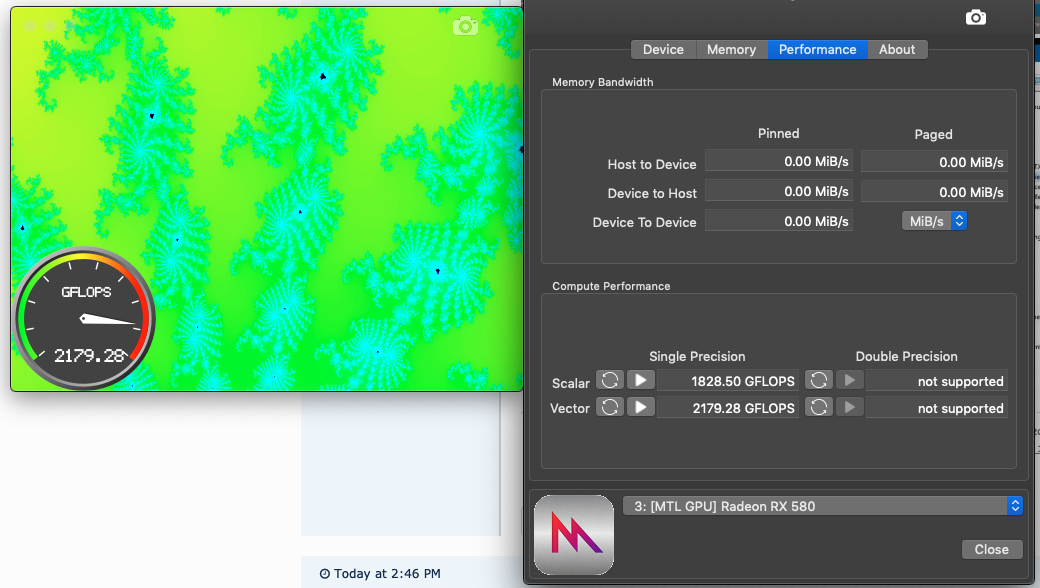Reset the Scalar single precision benchmark
This screenshot has height=588, width=1040.
pyautogui.click(x=610, y=380)
